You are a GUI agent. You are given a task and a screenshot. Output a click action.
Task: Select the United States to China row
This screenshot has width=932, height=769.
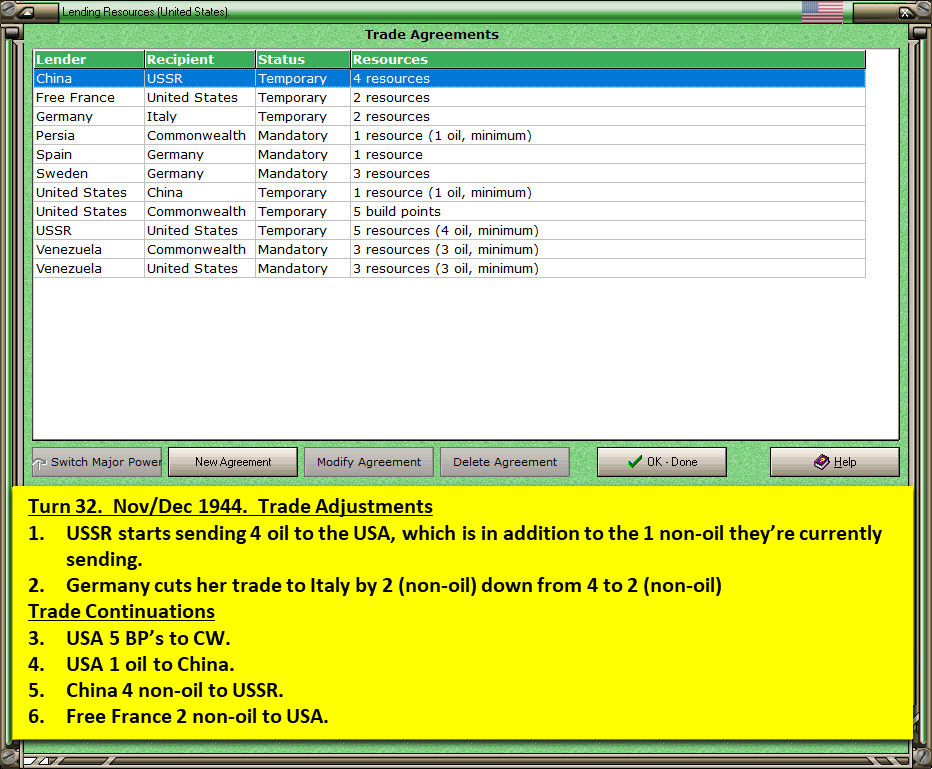click(449, 193)
